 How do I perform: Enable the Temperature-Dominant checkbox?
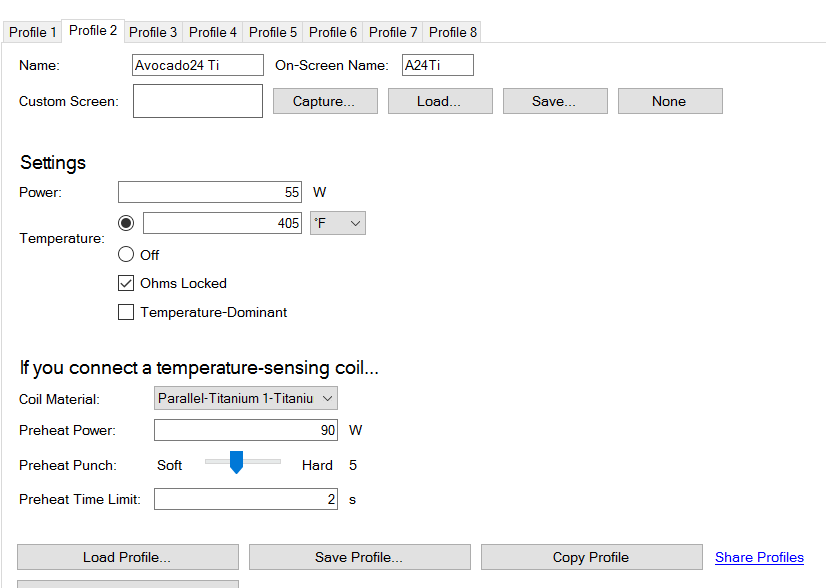[126, 312]
